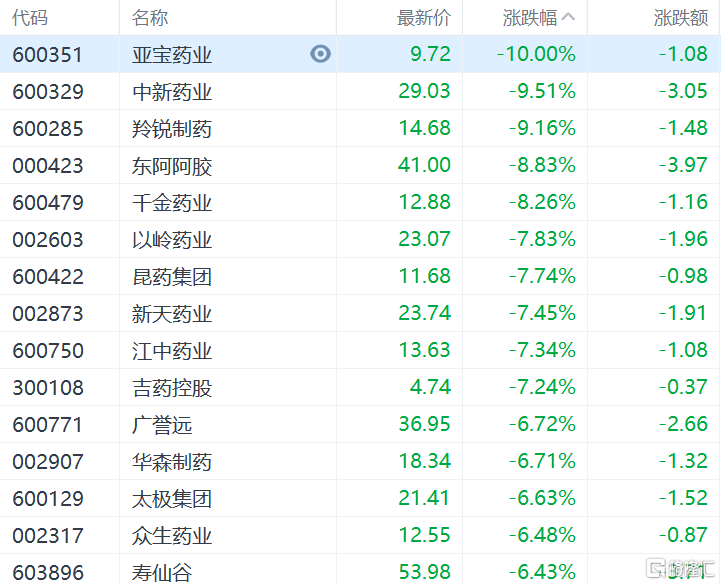The height and width of the screenshot is (585, 721).
Task: Open stock 太极集团
Action: point(172,499)
